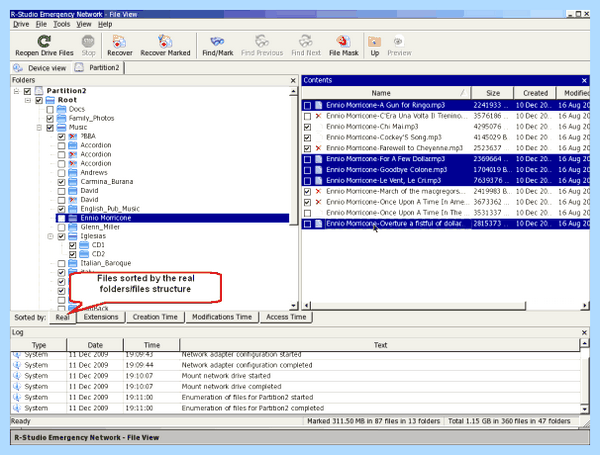Click the Glenn_Miller folder icon
This screenshot has height=455, width=600.
coord(73,227)
